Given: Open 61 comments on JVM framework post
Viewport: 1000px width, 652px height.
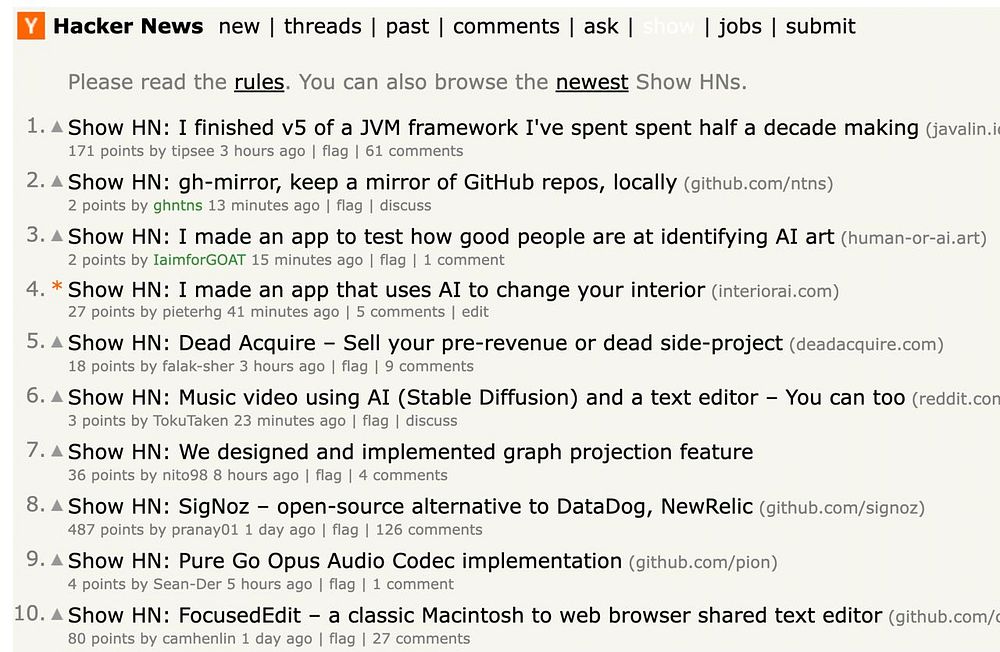Looking at the screenshot, I should click(x=414, y=151).
